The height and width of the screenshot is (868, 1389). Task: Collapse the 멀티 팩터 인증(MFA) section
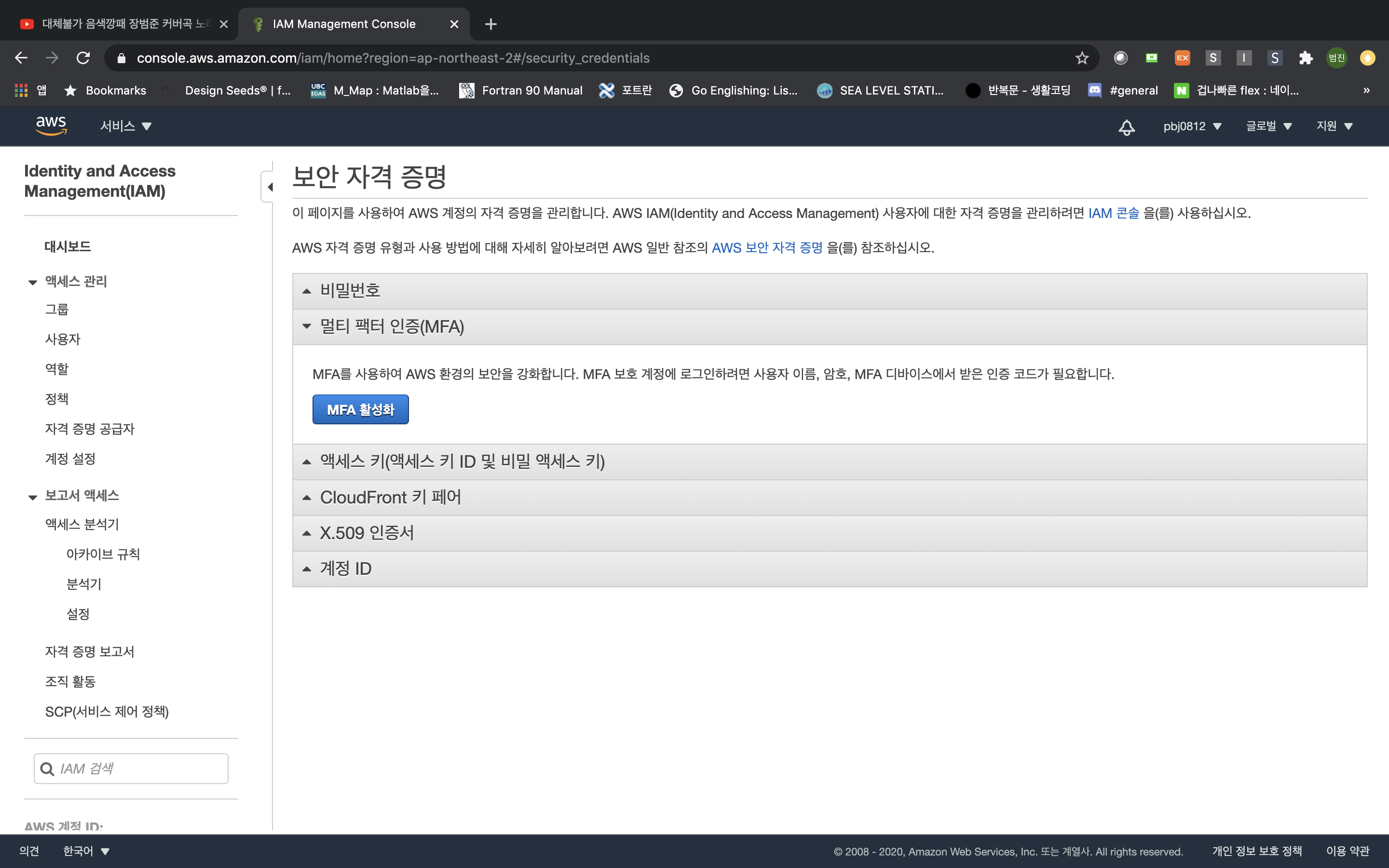point(392,326)
